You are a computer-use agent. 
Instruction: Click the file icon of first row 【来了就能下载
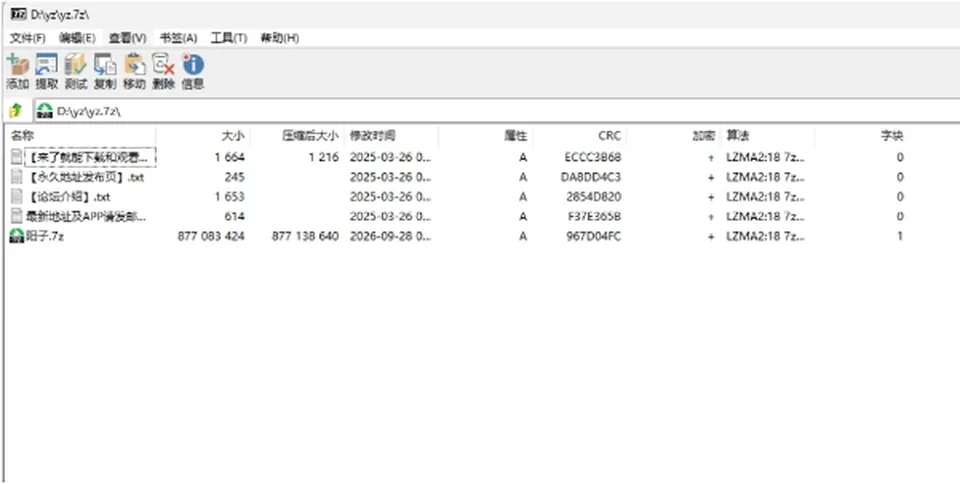[x=17, y=157]
